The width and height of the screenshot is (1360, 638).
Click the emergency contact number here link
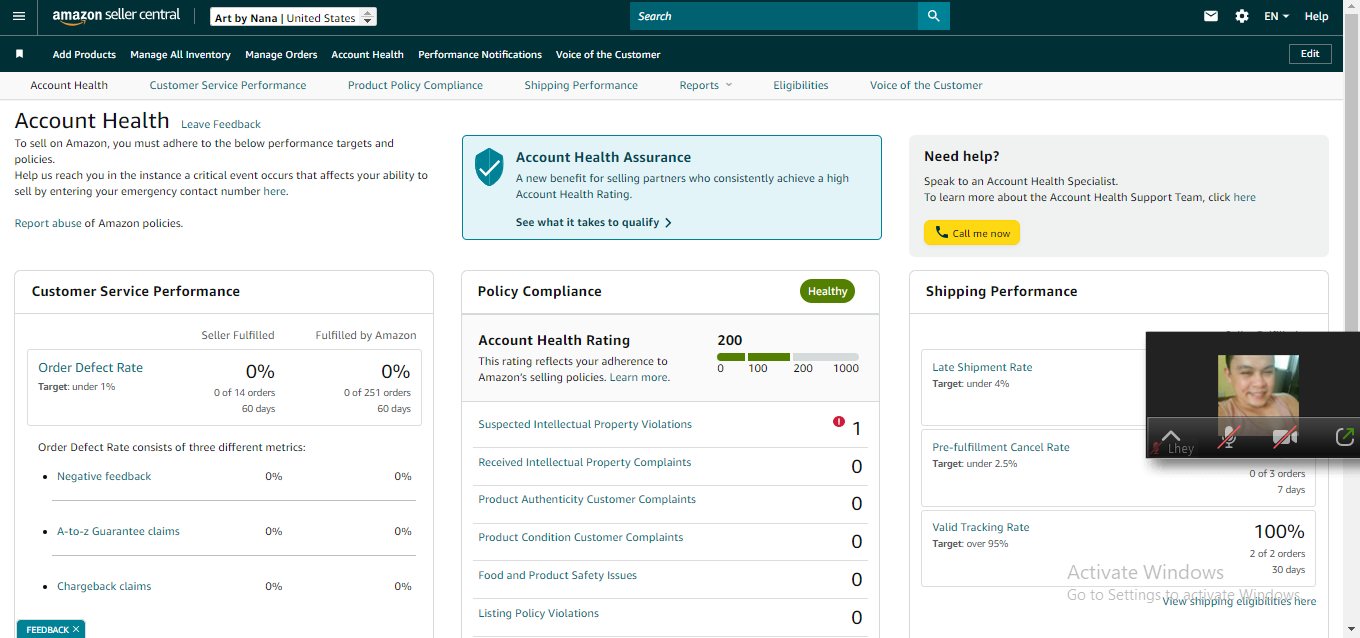click(x=274, y=191)
